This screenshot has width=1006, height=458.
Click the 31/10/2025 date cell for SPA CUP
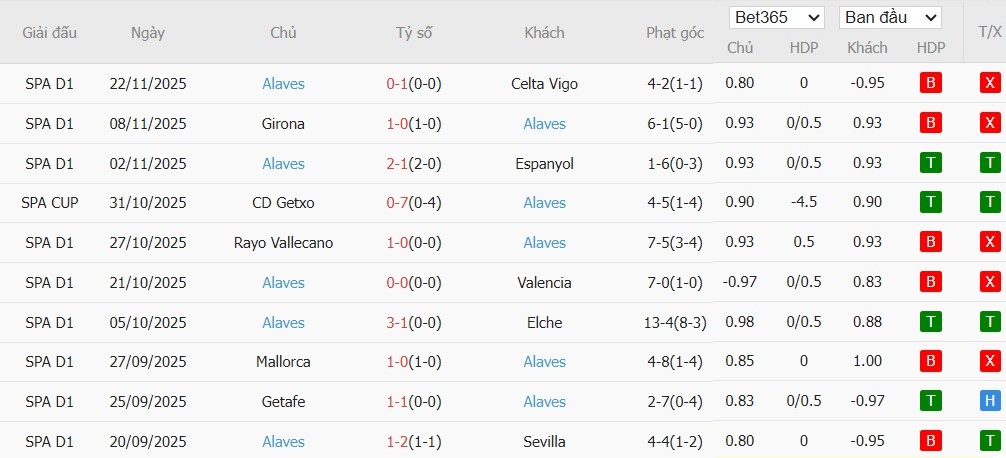coord(148,203)
